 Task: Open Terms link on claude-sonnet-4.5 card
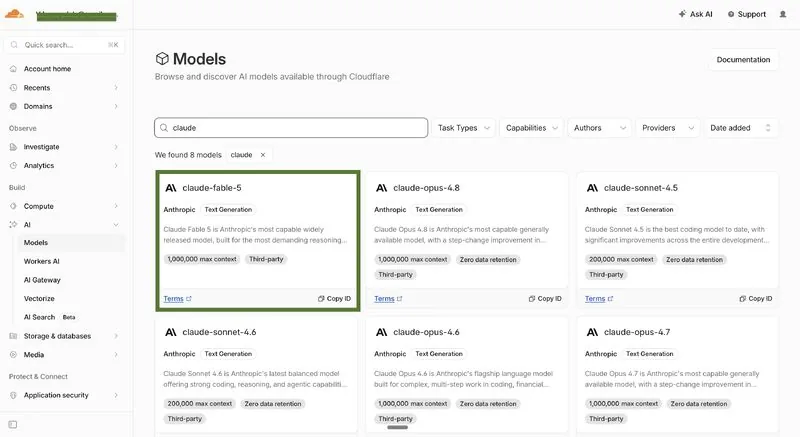(x=598, y=299)
